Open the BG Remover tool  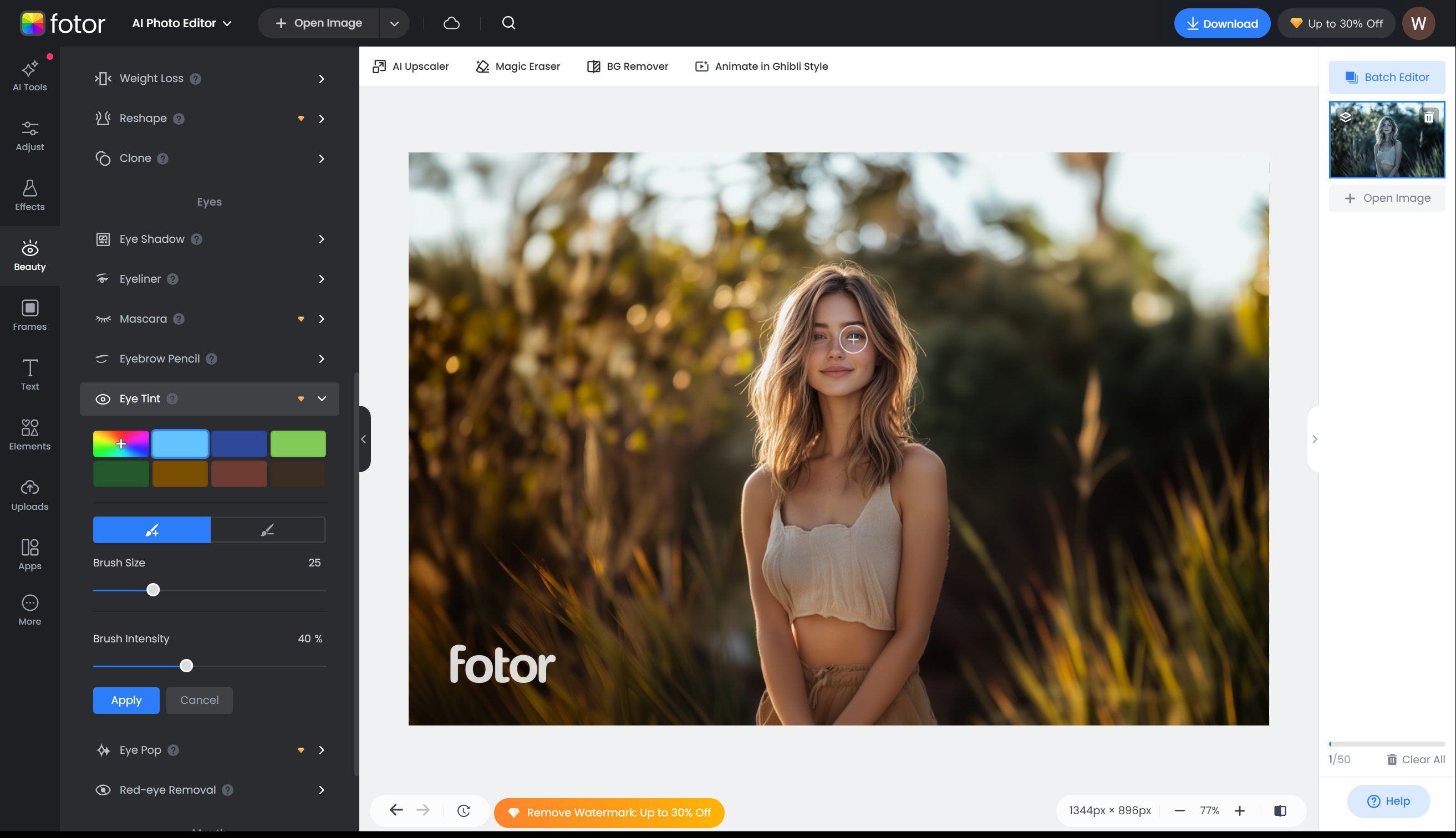tap(627, 66)
